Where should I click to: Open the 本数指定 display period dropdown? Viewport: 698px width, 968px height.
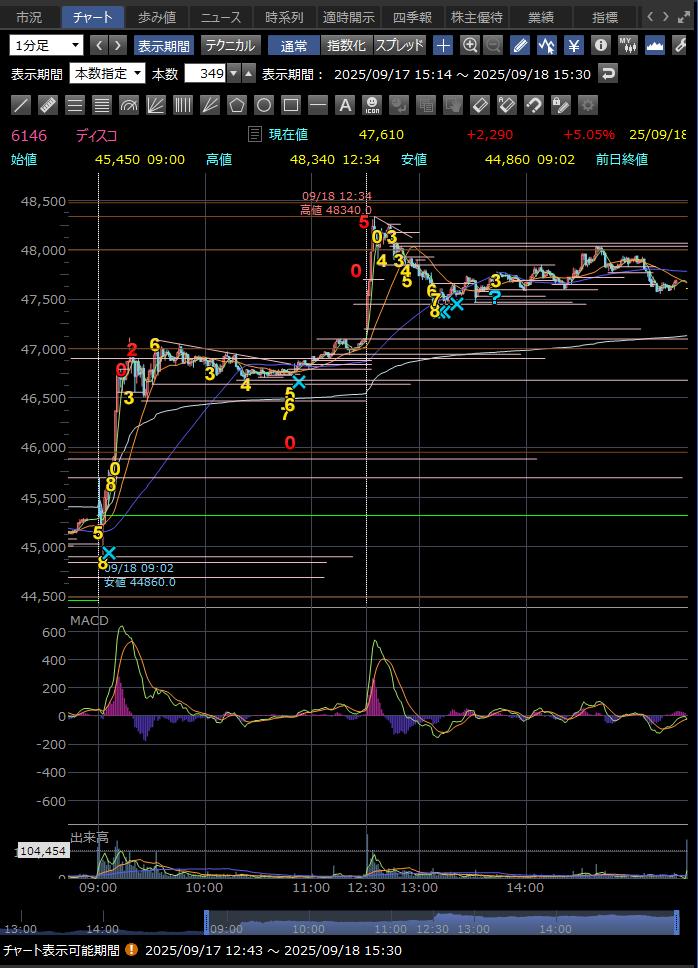pos(105,74)
